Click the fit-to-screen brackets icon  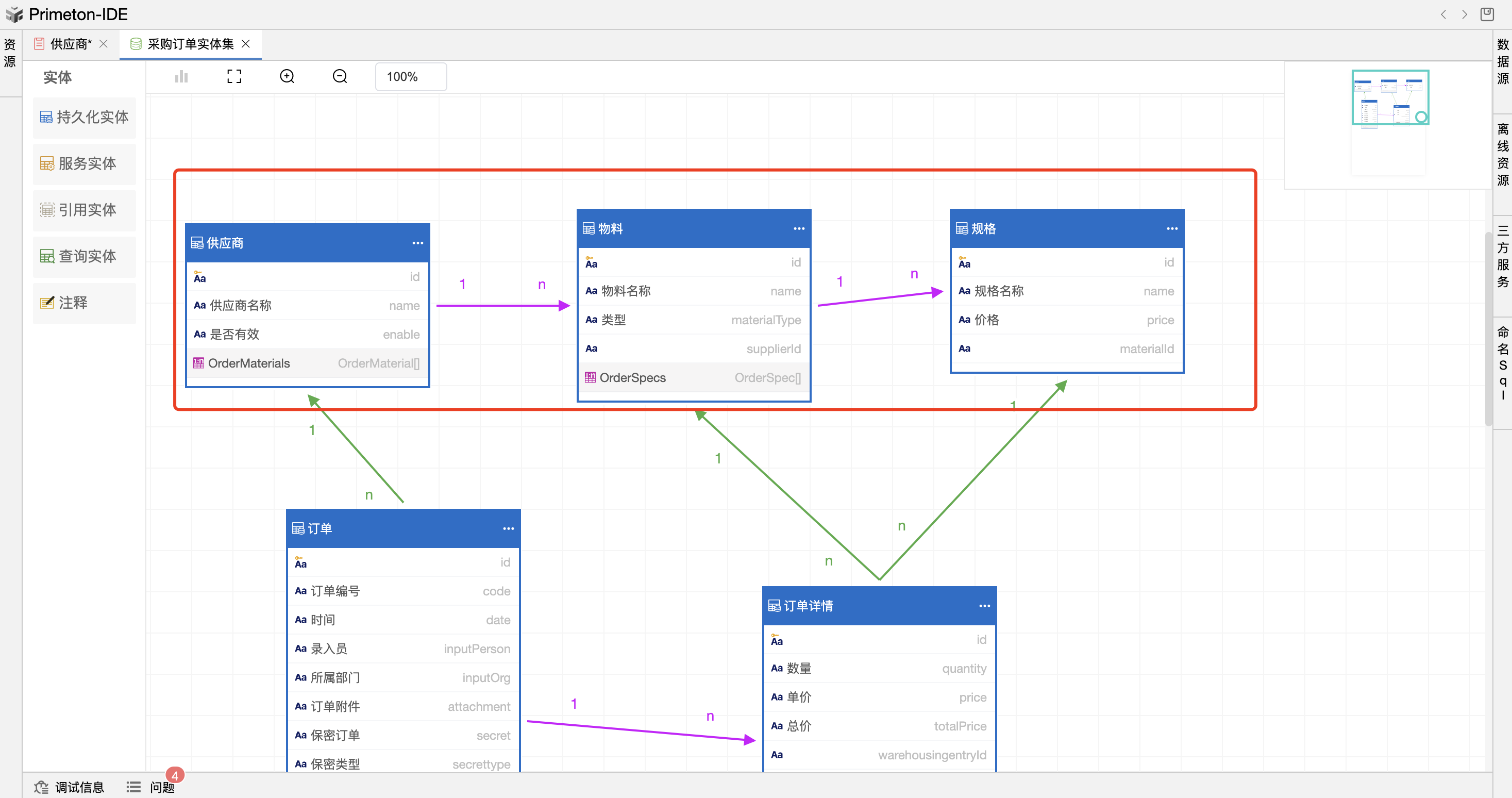pos(234,76)
